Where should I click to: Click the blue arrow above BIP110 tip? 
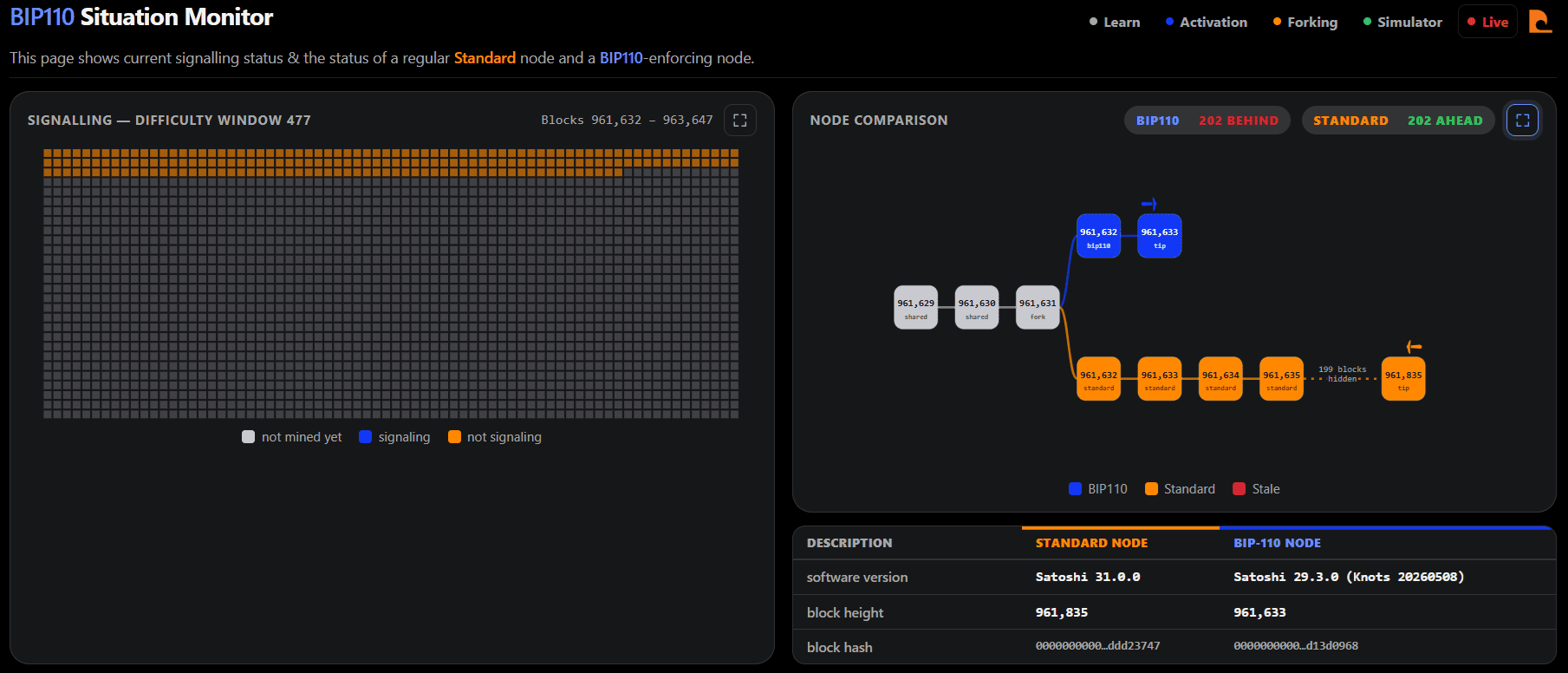tap(1149, 204)
